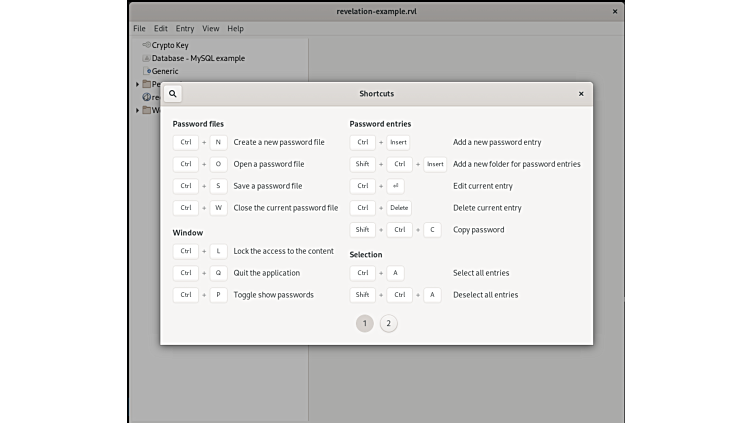752x423 pixels.
Task: Expand the bottom folder in tree
Action: click(138, 110)
